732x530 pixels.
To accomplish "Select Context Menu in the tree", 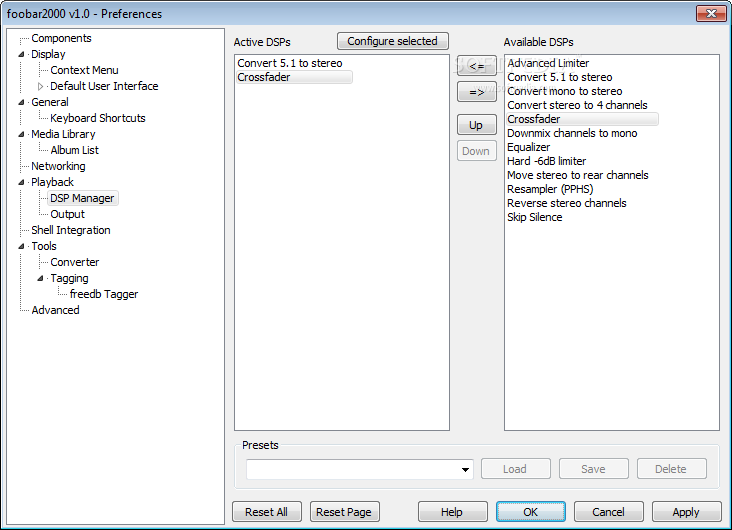I will tap(84, 70).
